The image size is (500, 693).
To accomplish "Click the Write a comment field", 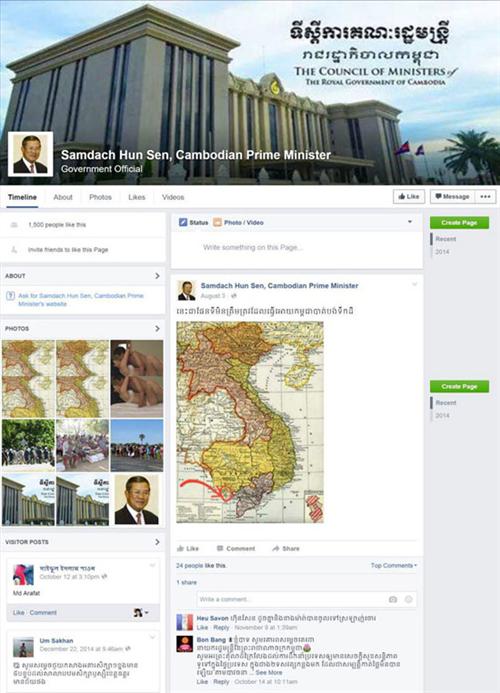I will click(292, 599).
